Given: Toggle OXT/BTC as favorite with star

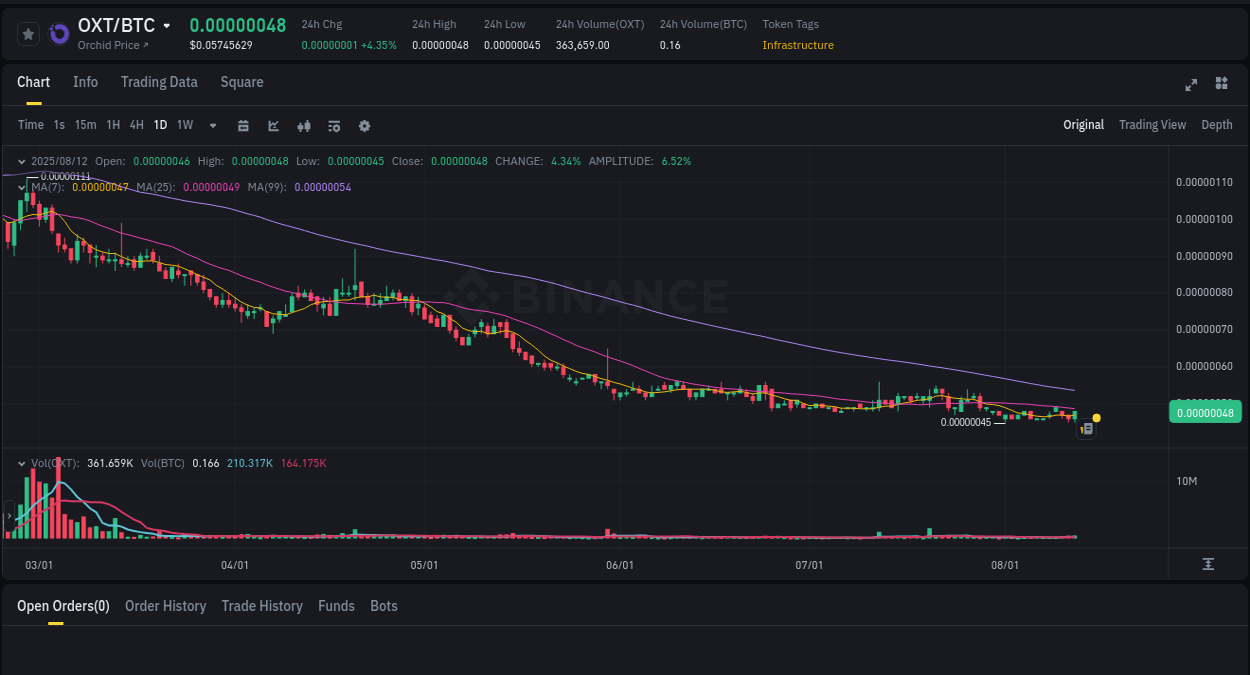Looking at the screenshot, I should tap(28, 33).
